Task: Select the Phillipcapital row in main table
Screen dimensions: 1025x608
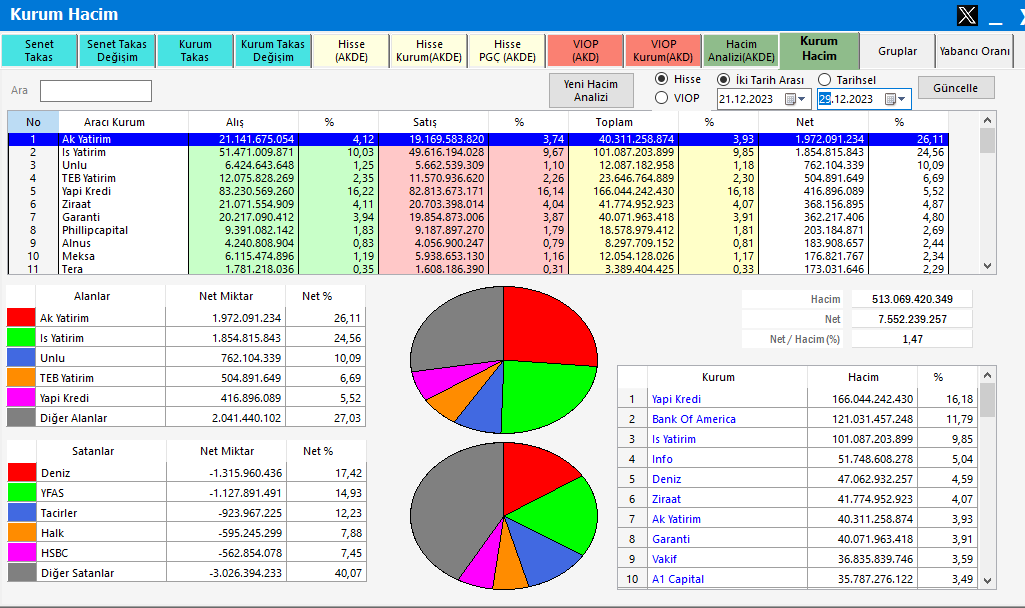Action: coord(478,230)
